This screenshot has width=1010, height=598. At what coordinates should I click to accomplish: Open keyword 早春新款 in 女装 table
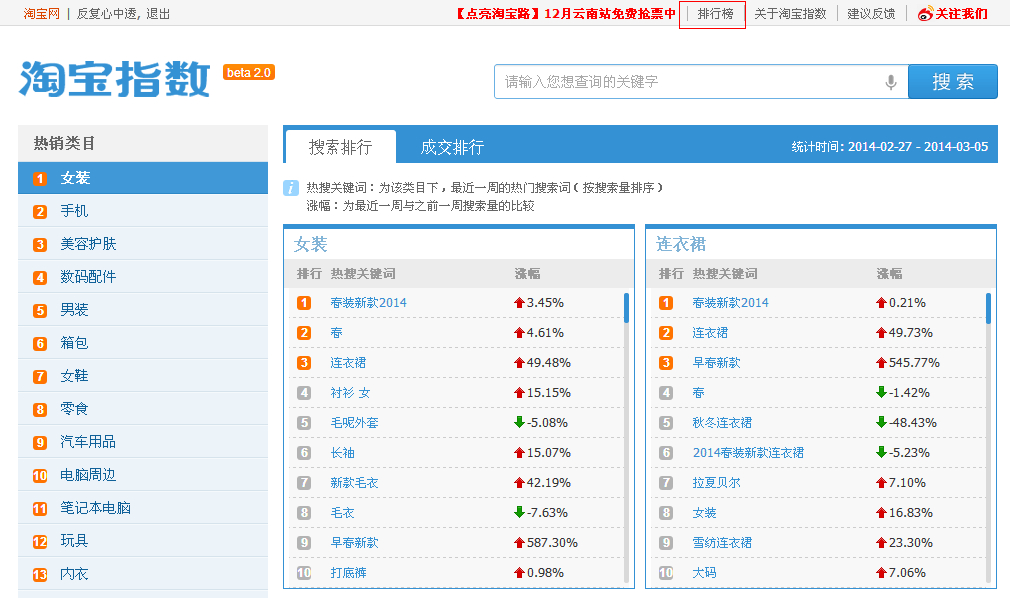(354, 543)
